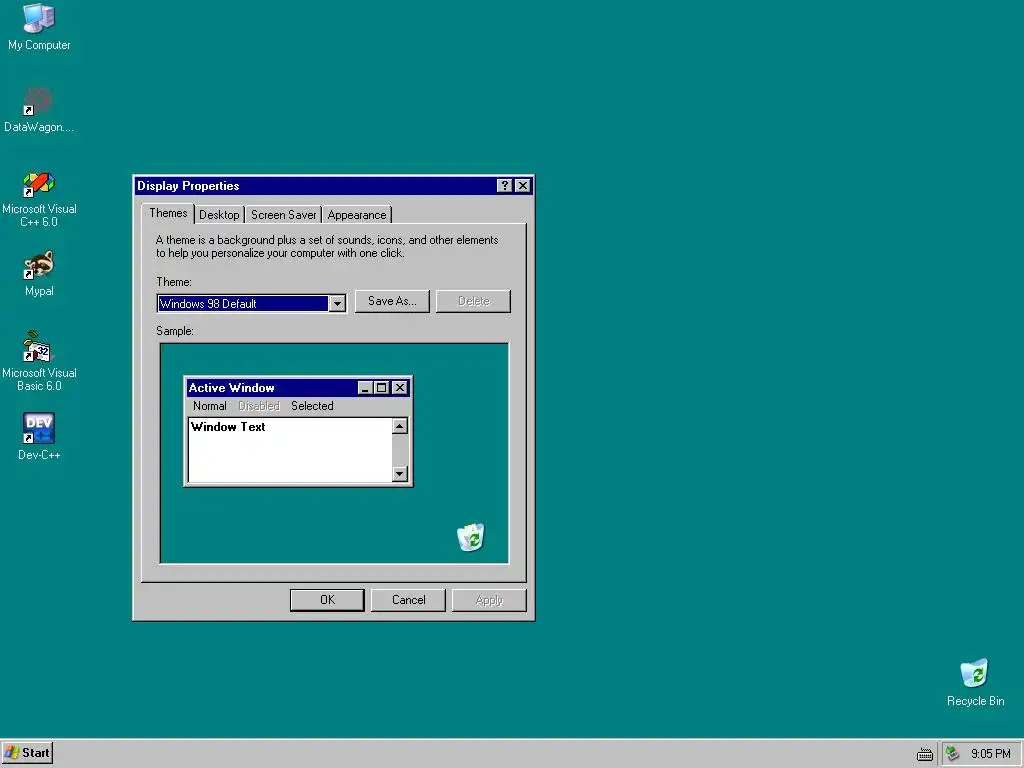Click Selected in sample window menu
This screenshot has height=768, width=1024.
click(x=312, y=406)
